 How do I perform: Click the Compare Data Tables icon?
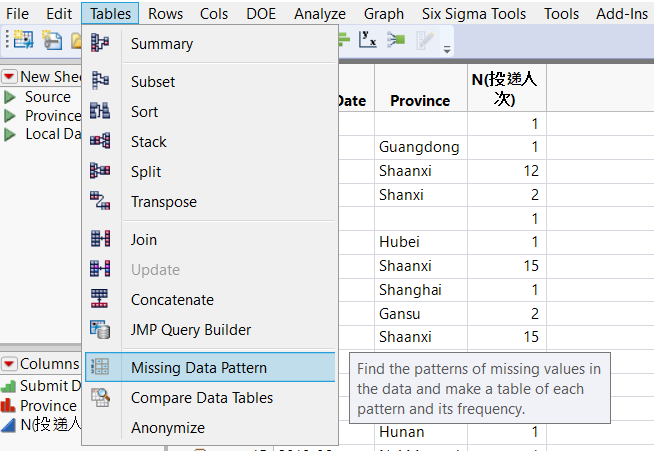point(100,398)
